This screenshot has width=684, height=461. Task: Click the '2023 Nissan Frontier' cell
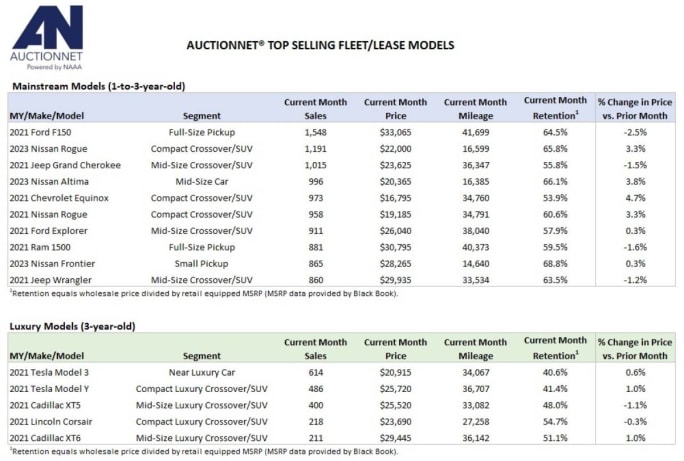52,264
